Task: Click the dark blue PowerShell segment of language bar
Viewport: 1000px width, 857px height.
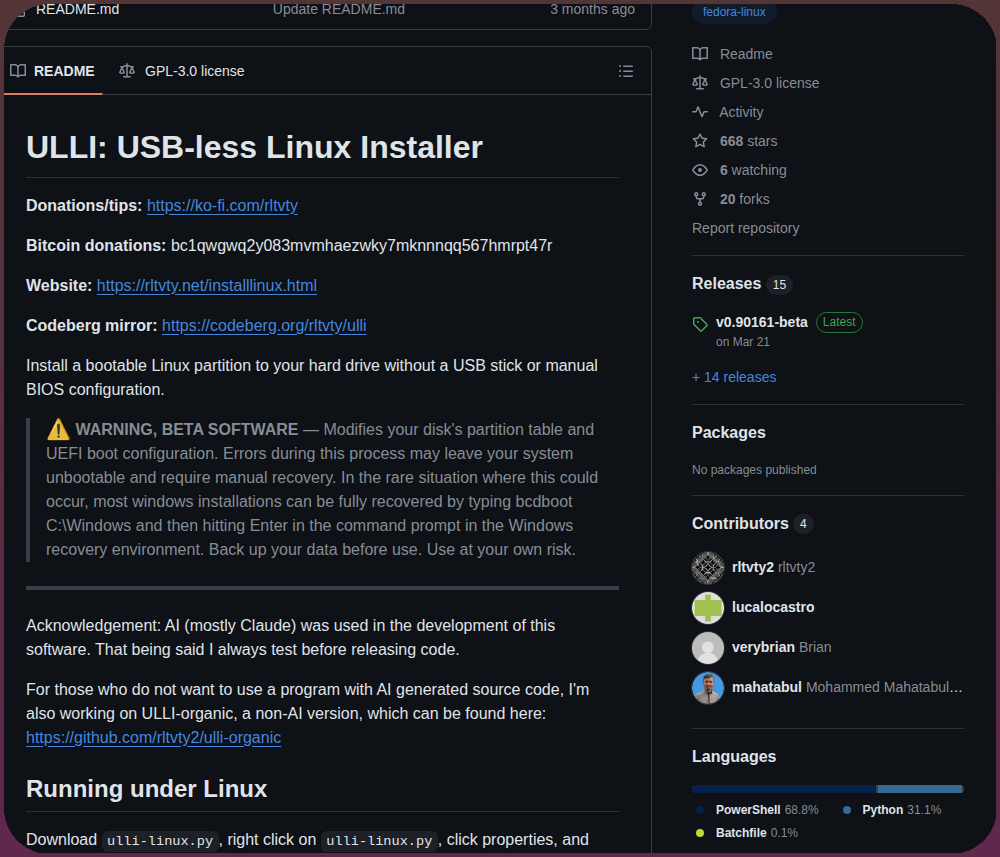Action: (784, 789)
